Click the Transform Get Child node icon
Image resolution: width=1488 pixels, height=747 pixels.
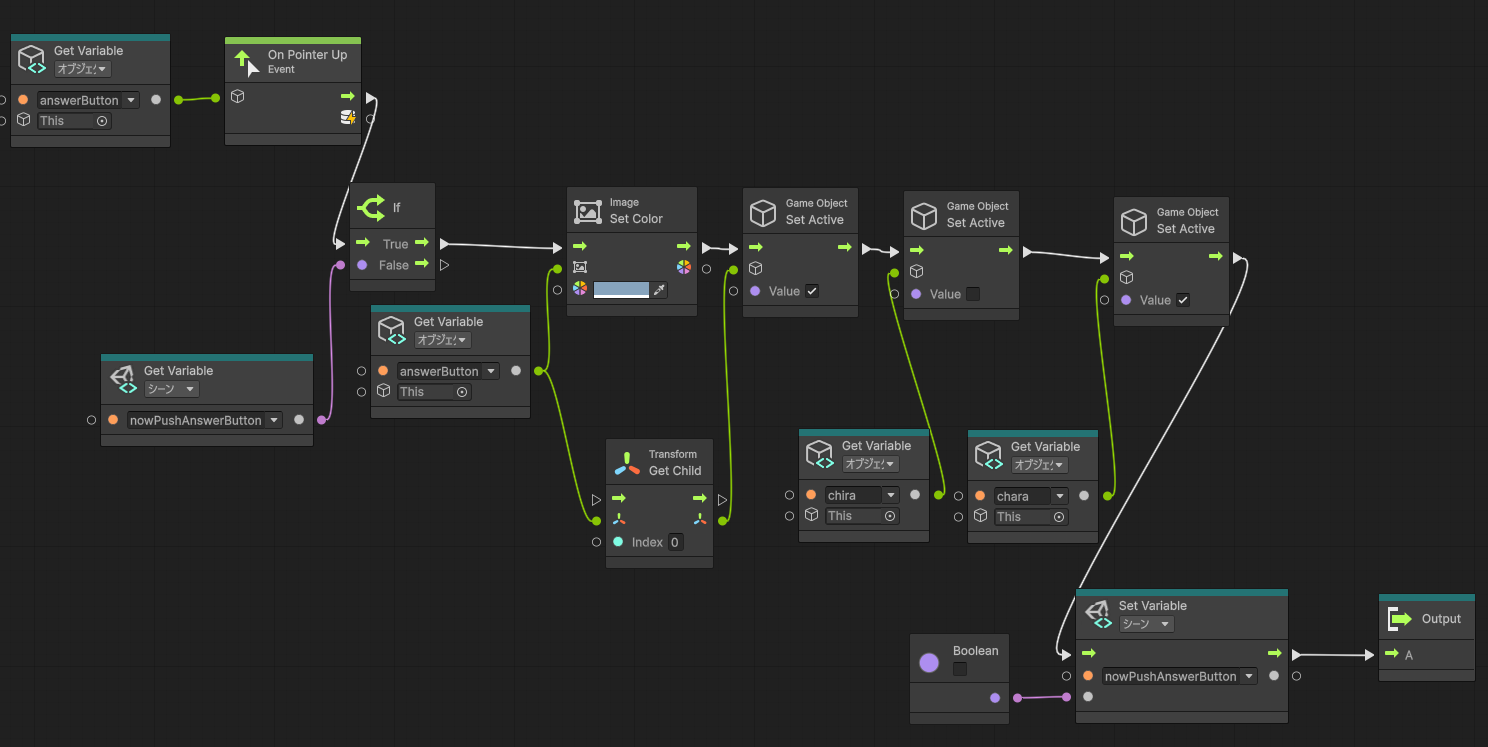point(627,463)
